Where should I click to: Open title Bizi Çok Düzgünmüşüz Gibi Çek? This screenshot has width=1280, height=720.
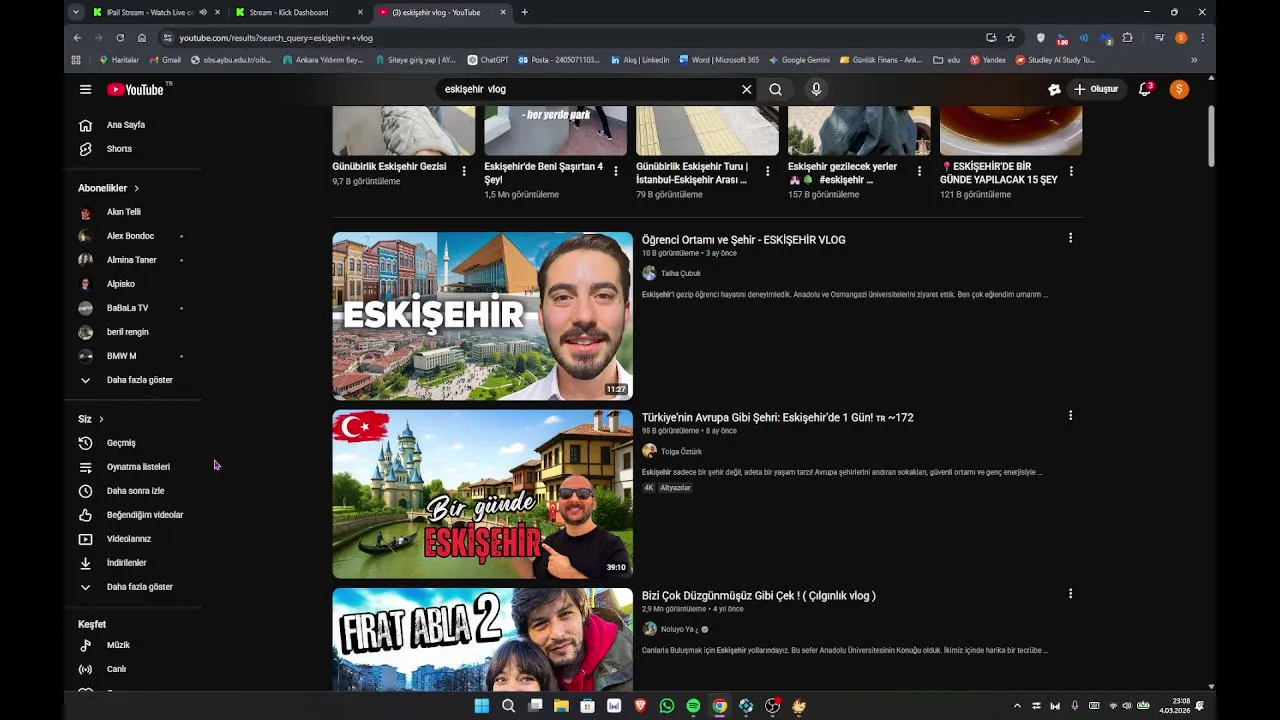(758, 596)
